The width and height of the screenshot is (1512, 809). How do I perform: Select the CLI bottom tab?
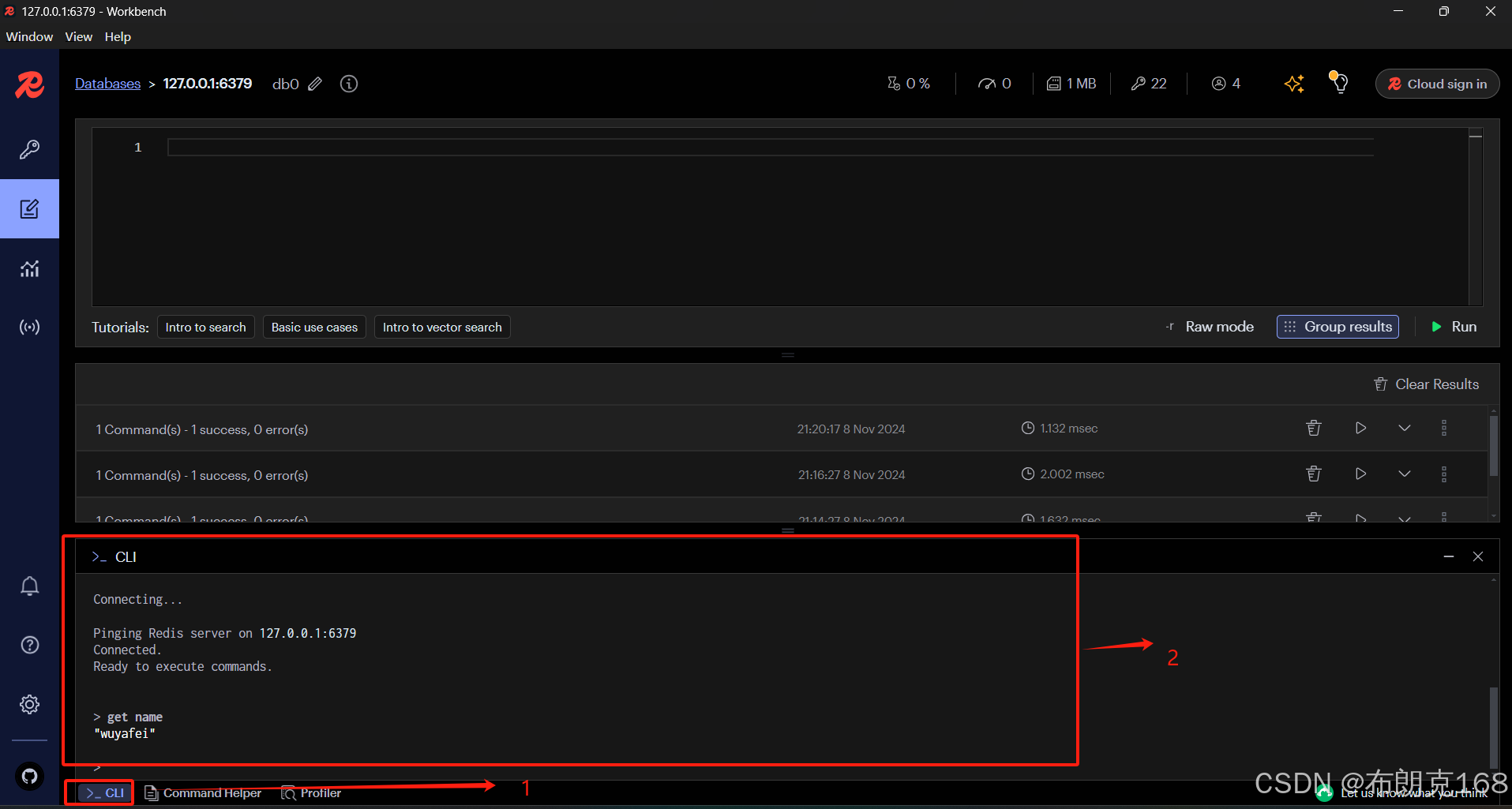point(105,792)
